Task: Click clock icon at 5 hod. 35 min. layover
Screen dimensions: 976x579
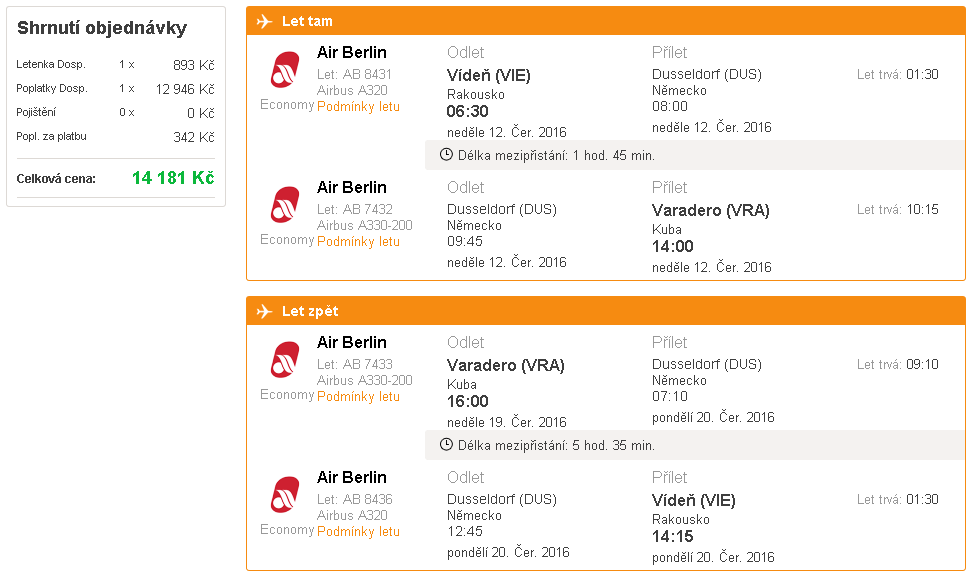Action: [446, 445]
